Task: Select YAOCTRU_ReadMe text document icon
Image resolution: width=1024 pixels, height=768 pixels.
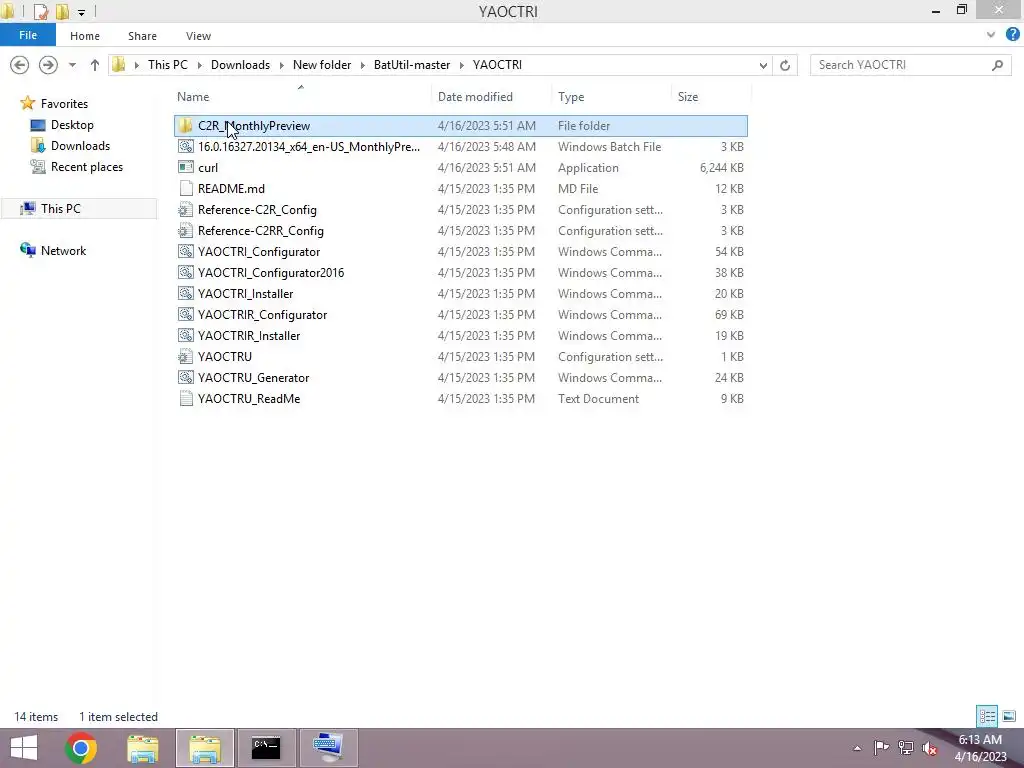Action: [x=186, y=398]
